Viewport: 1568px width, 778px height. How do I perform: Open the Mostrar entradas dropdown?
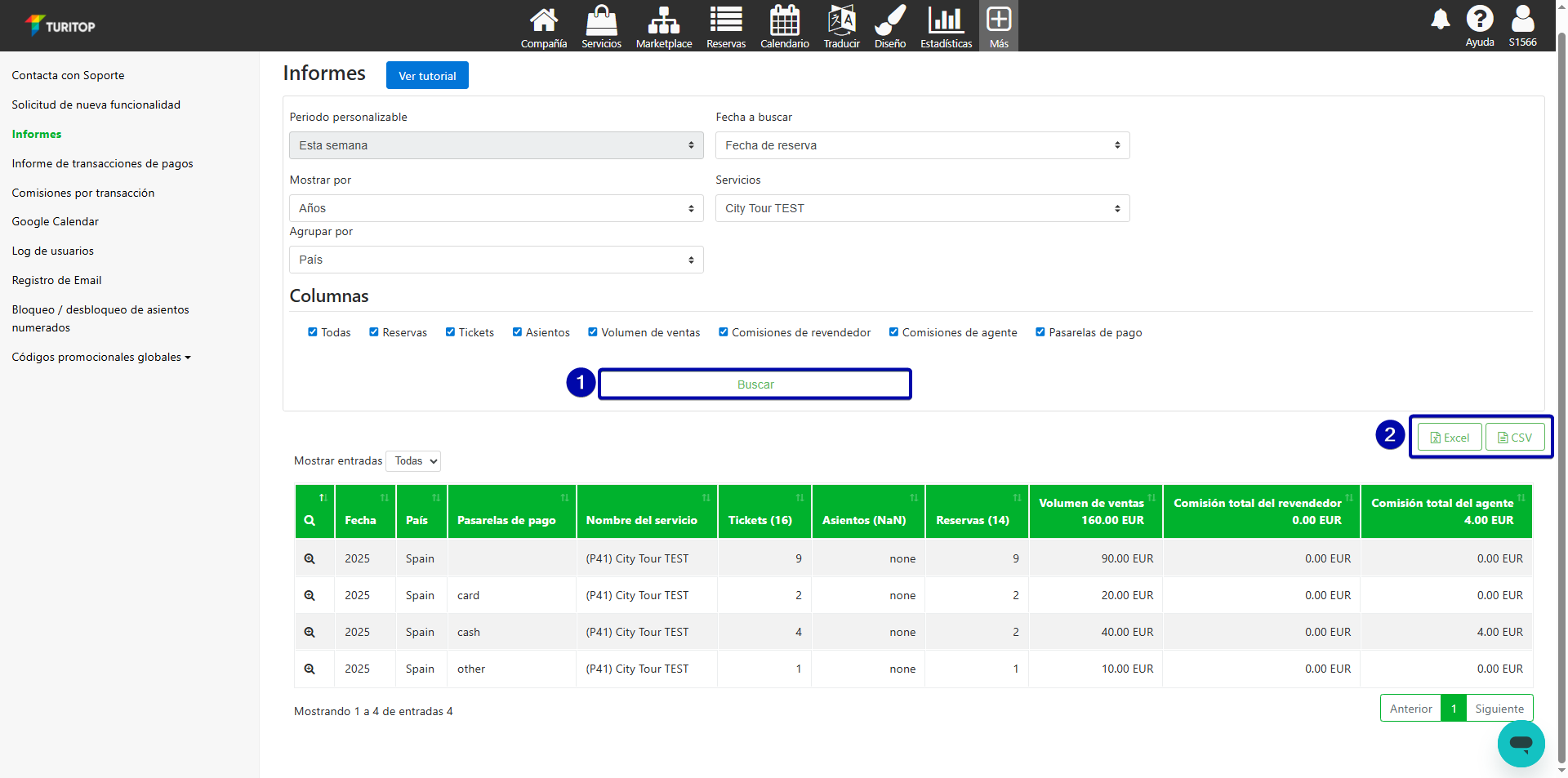[x=413, y=461]
